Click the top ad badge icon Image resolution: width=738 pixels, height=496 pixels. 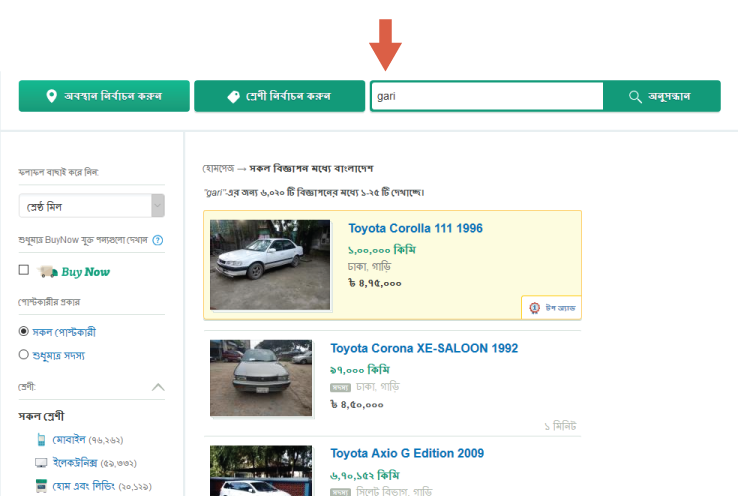(535, 308)
